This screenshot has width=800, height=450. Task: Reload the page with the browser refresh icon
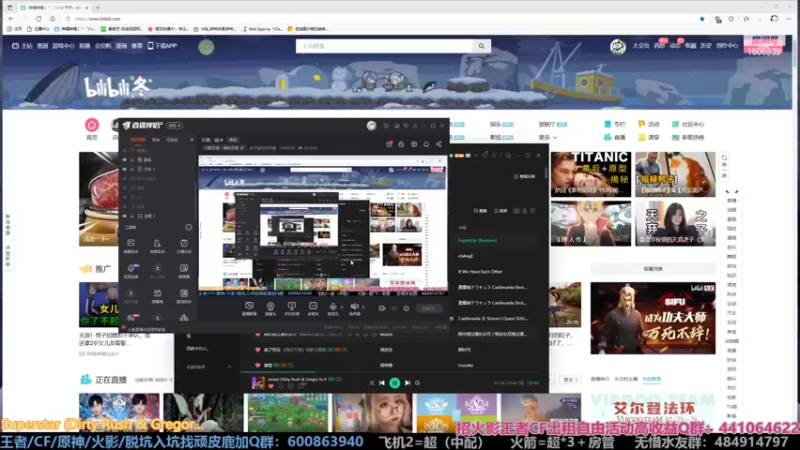coord(38,19)
